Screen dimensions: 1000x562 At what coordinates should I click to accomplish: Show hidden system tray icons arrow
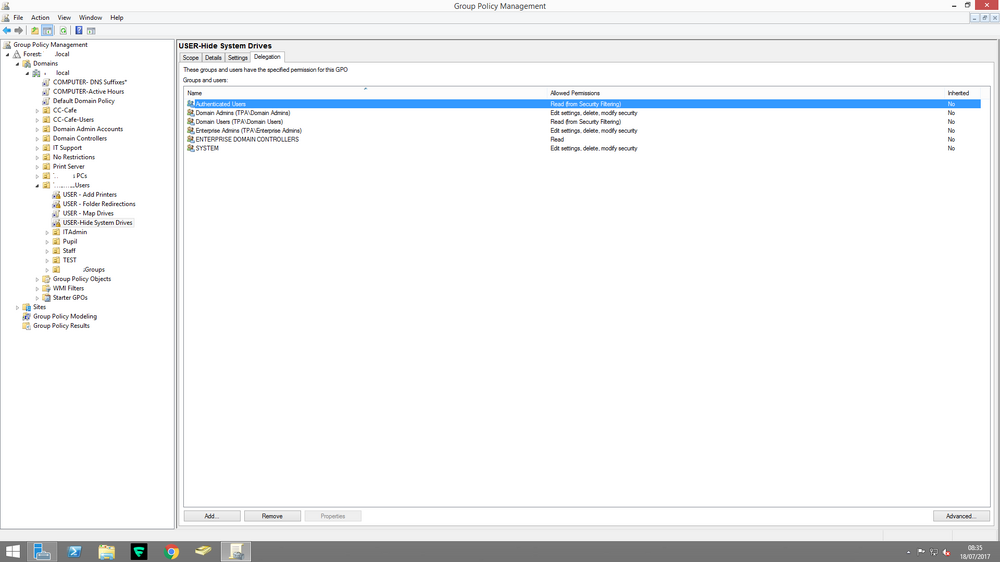908,552
